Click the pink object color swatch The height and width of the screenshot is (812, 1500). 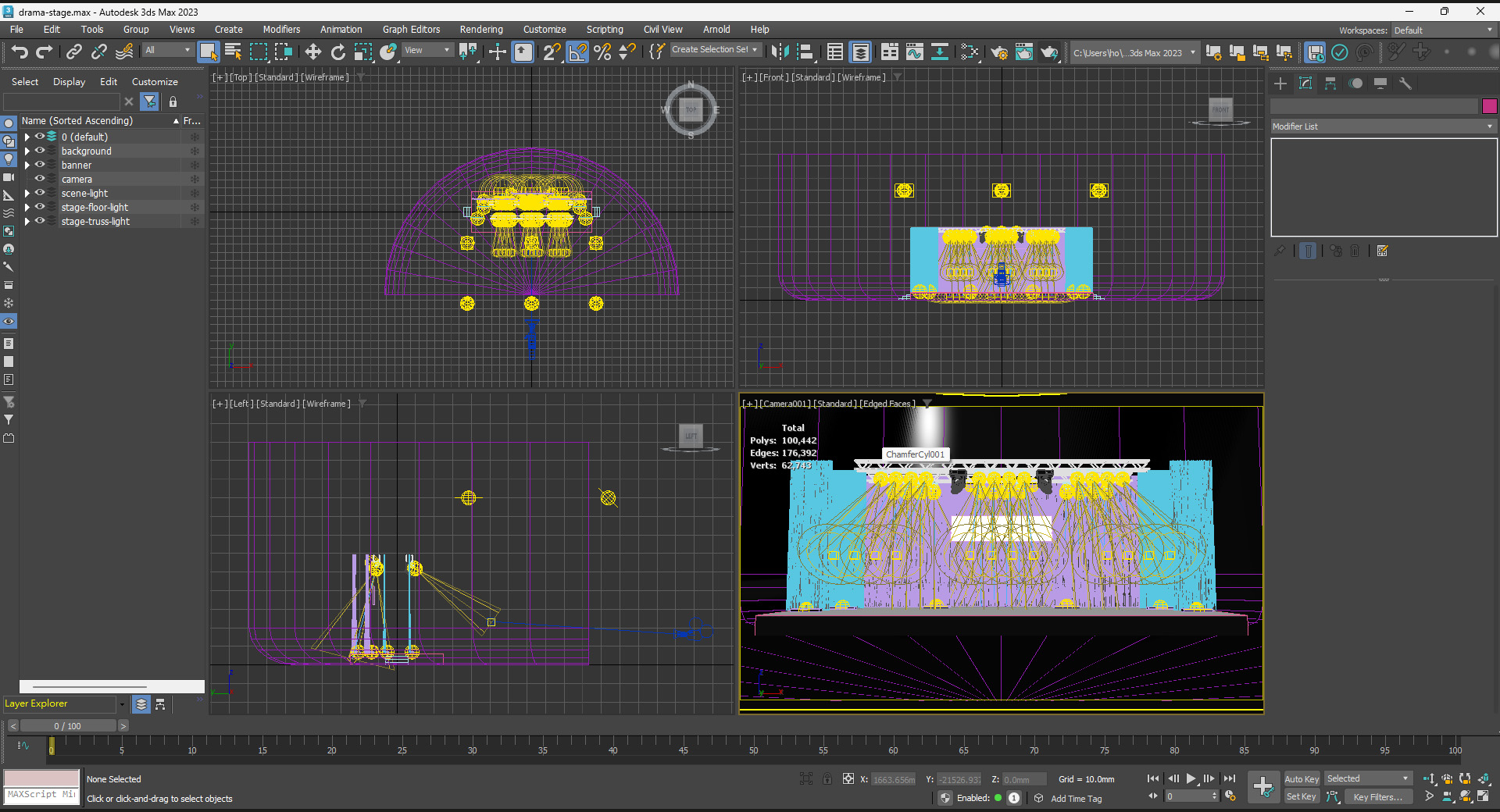click(x=1489, y=106)
